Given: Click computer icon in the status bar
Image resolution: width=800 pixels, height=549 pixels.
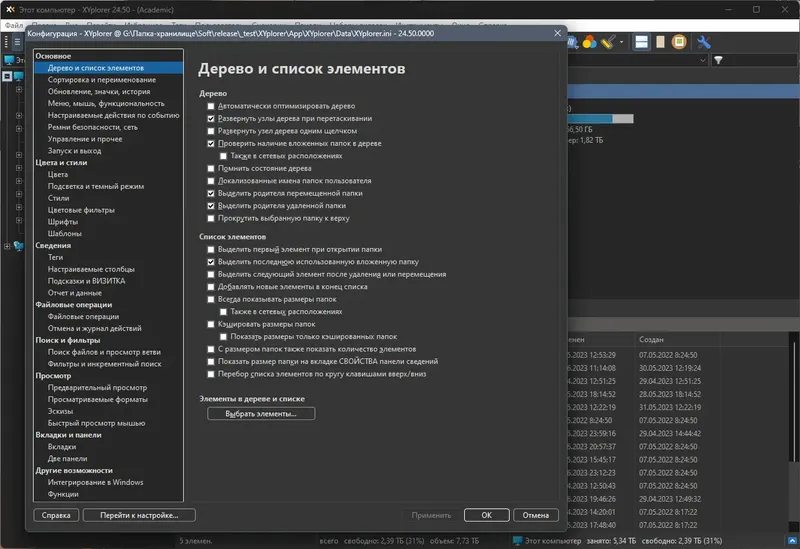Looking at the screenshot, I should [517, 540].
